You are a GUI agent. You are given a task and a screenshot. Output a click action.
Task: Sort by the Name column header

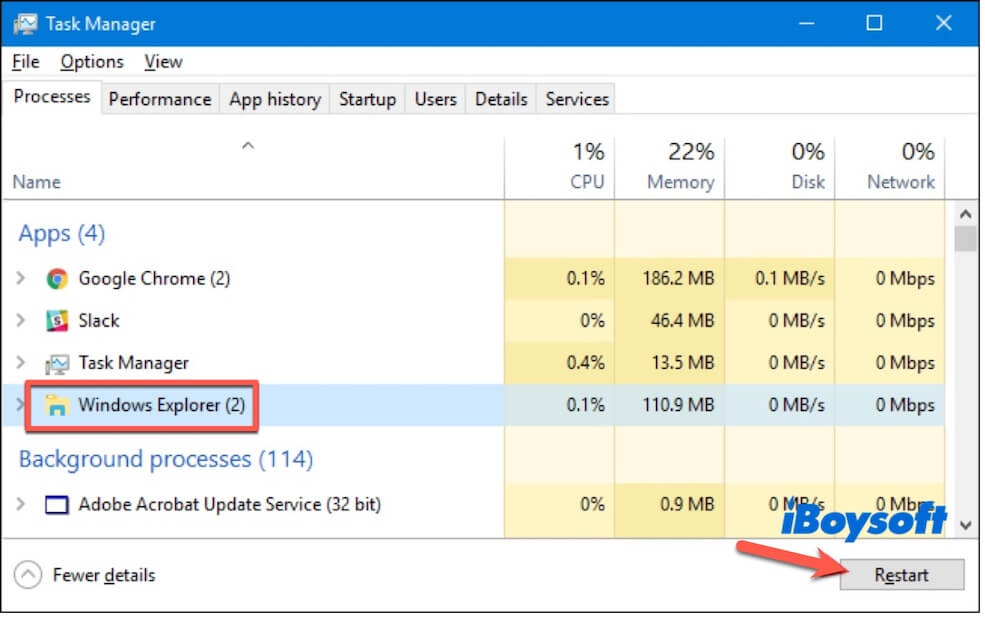[36, 182]
